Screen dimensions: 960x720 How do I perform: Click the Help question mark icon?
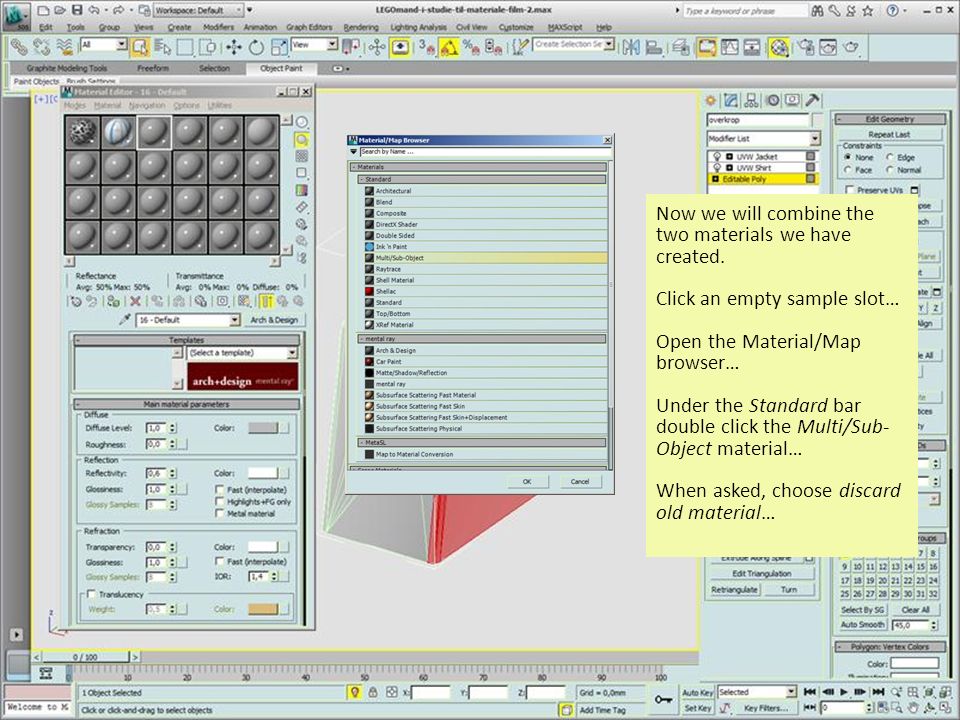[x=893, y=10]
